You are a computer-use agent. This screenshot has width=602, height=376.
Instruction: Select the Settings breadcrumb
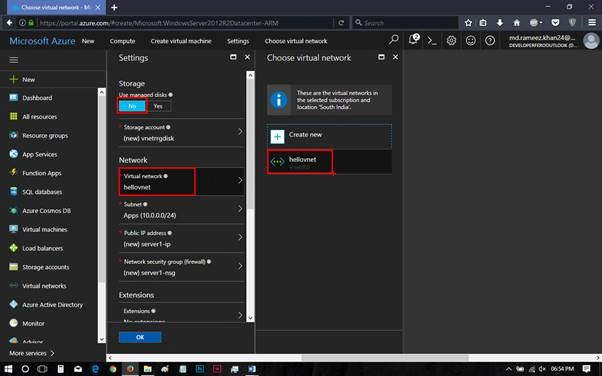coord(238,41)
